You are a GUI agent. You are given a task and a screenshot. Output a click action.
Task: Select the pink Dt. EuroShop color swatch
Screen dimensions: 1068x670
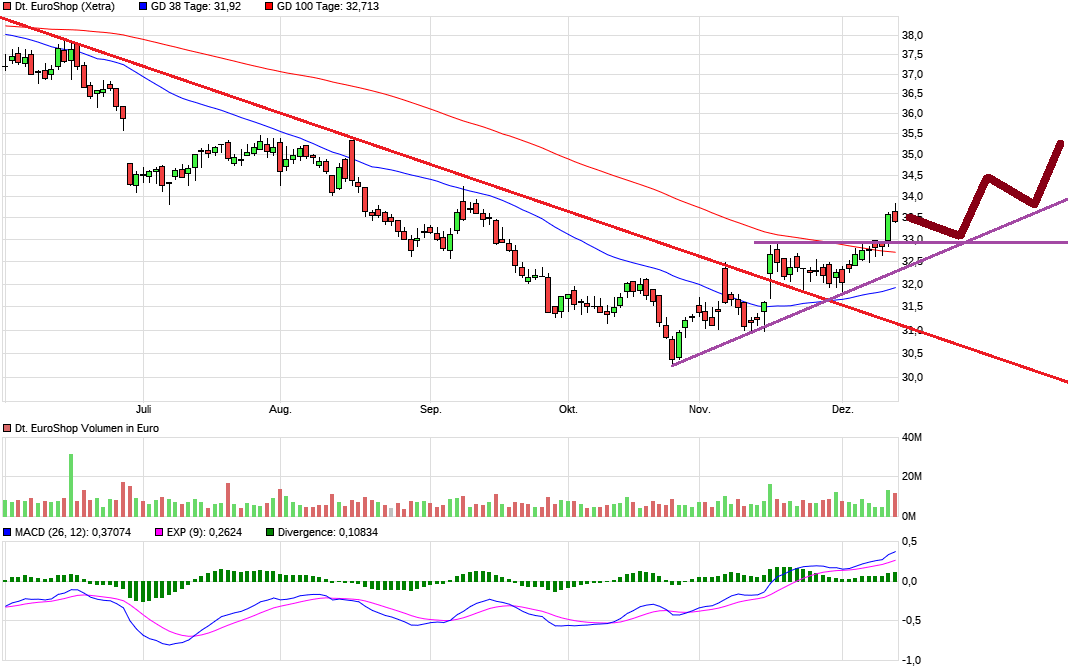[8, 7]
